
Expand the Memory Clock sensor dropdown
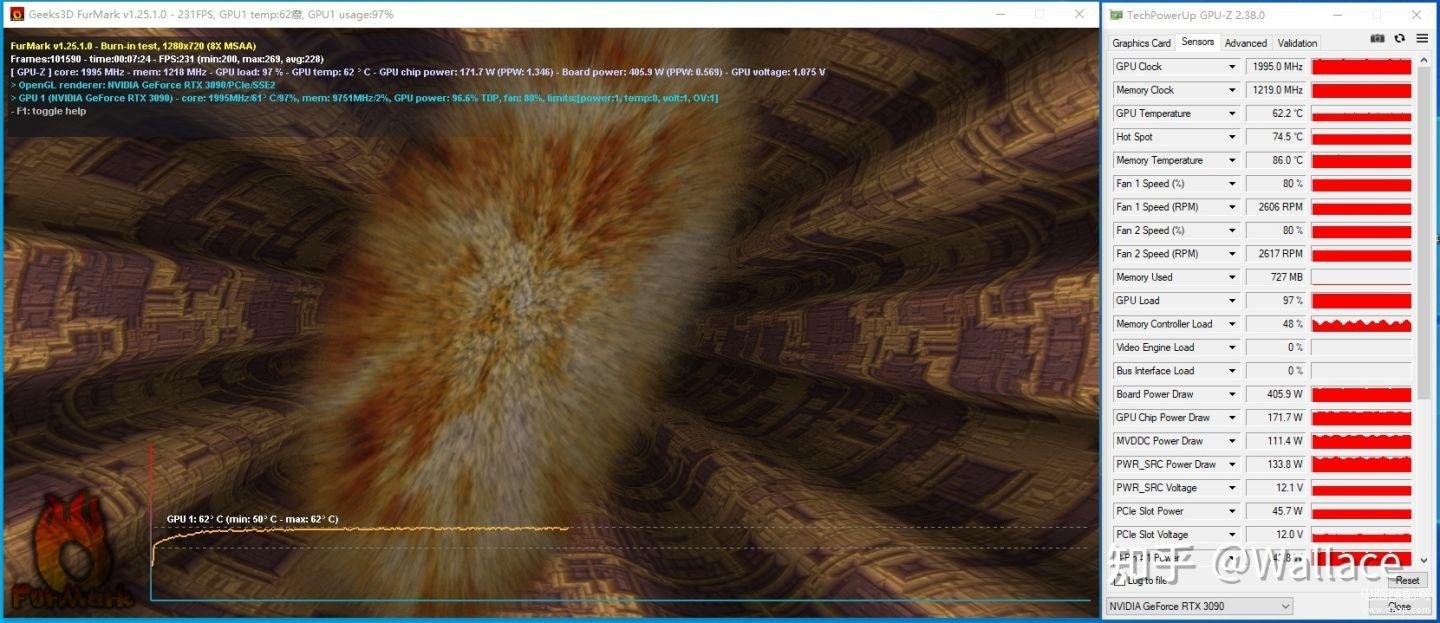(x=1232, y=90)
